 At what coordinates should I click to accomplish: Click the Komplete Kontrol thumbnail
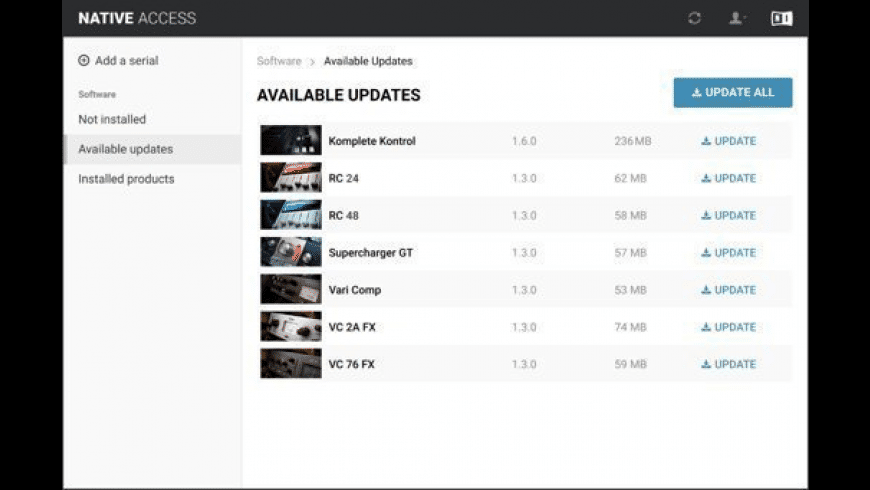tap(291, 140)
